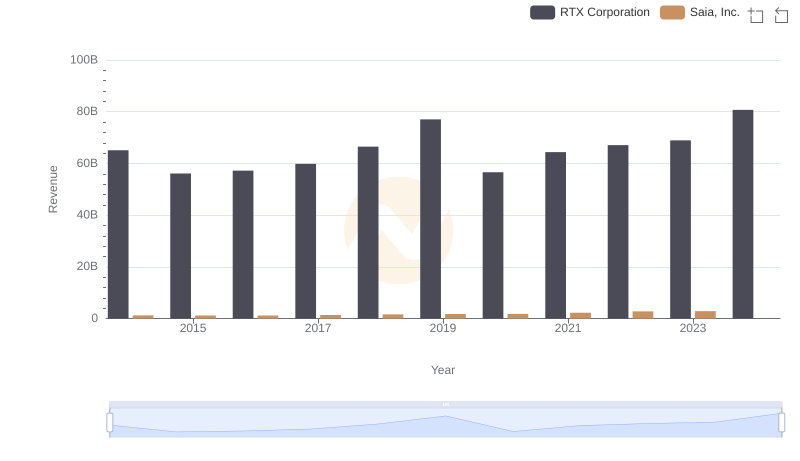This screenshot has width=800, height=461.
Task: Select the RTX Corporation bar for 2021
Action: (556, 235)
